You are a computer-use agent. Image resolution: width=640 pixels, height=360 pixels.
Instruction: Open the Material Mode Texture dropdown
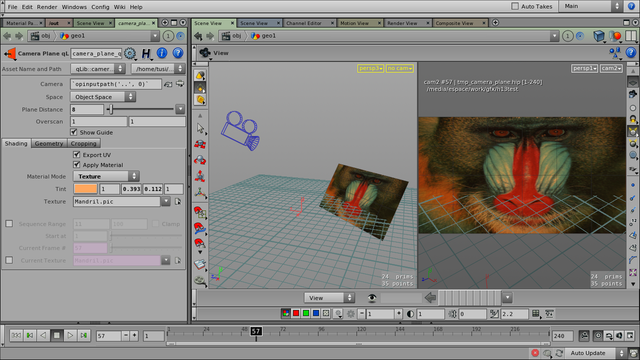(106, 176)
